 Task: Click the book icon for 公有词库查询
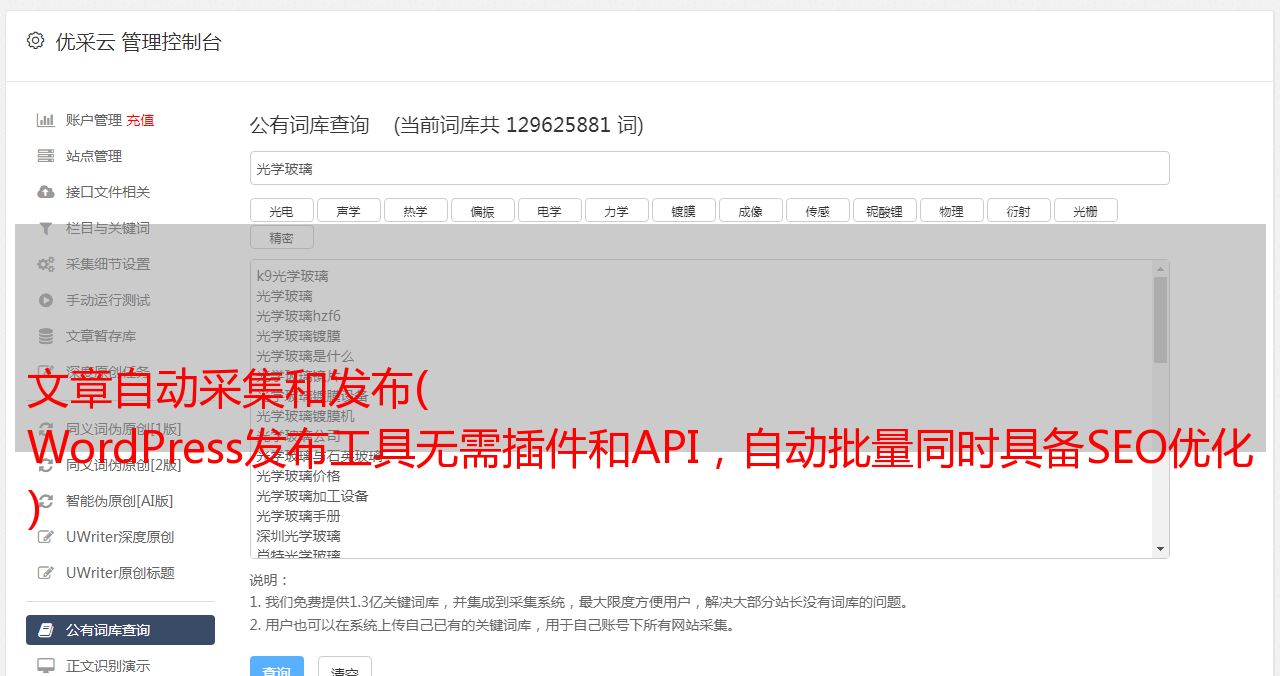click(46, 630)
